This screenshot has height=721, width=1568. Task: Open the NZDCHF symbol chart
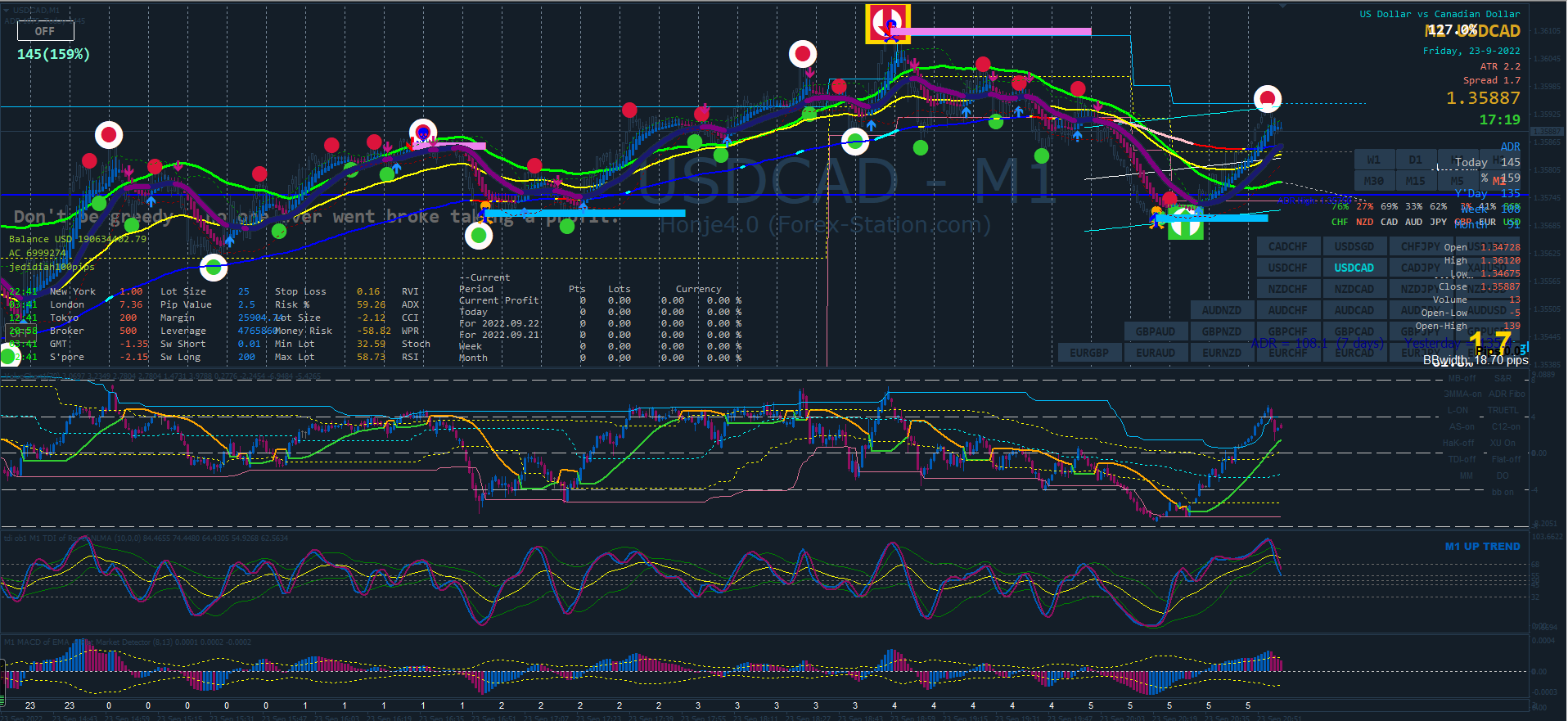coord(1288,289)
